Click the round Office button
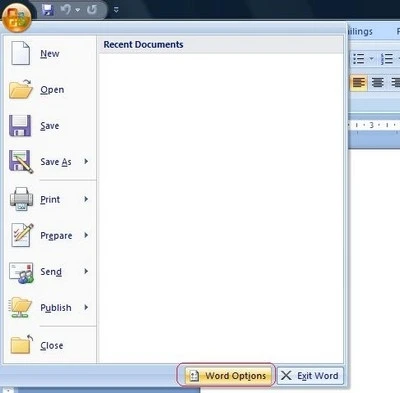 click(17, 17)
